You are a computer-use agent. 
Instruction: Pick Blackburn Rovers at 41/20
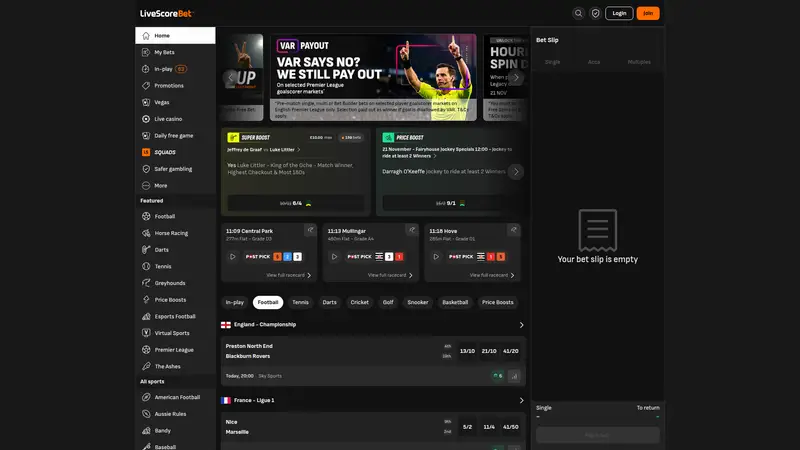coord(511,351)
